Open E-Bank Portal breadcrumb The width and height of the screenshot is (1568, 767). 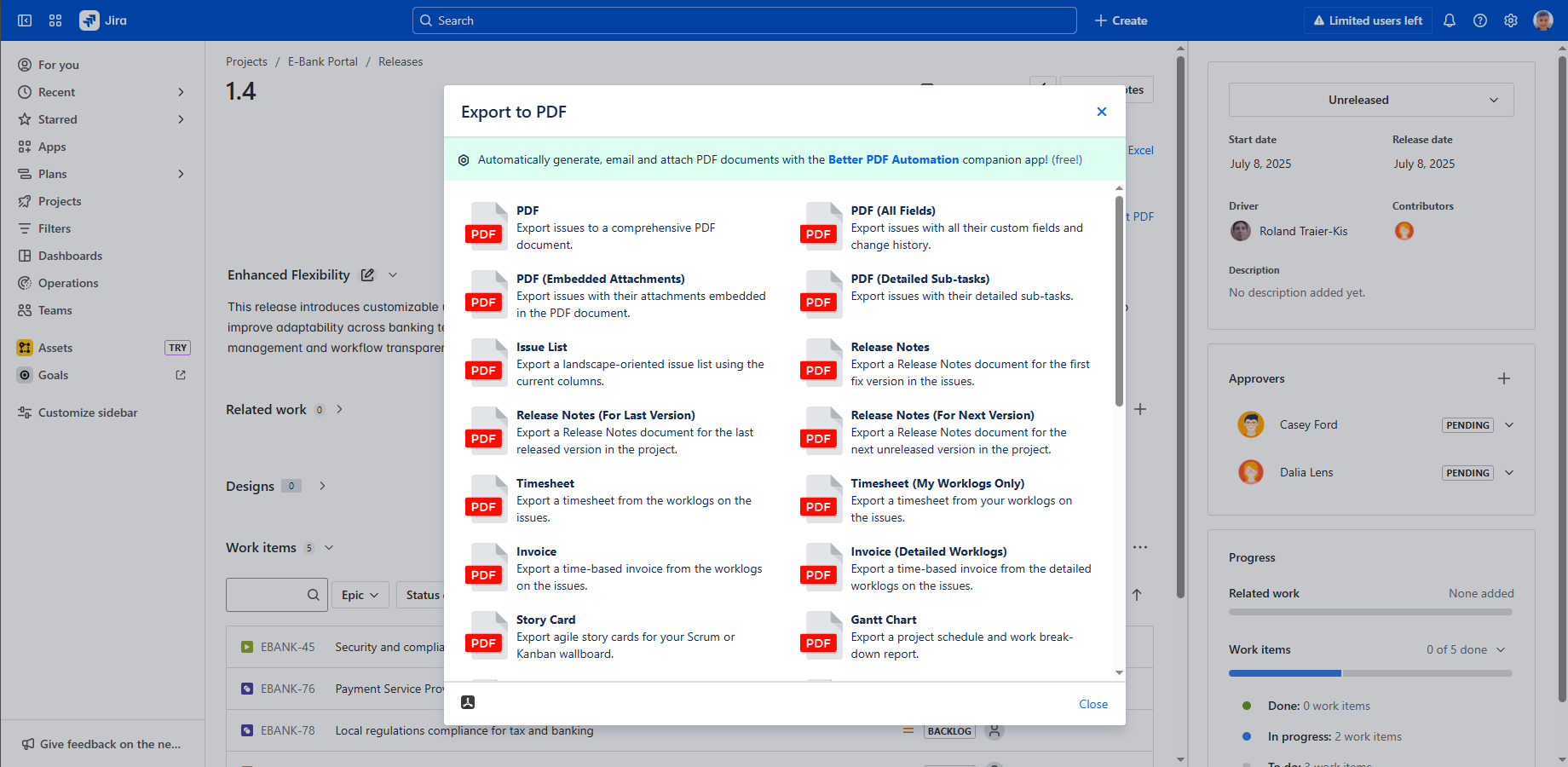323,61
